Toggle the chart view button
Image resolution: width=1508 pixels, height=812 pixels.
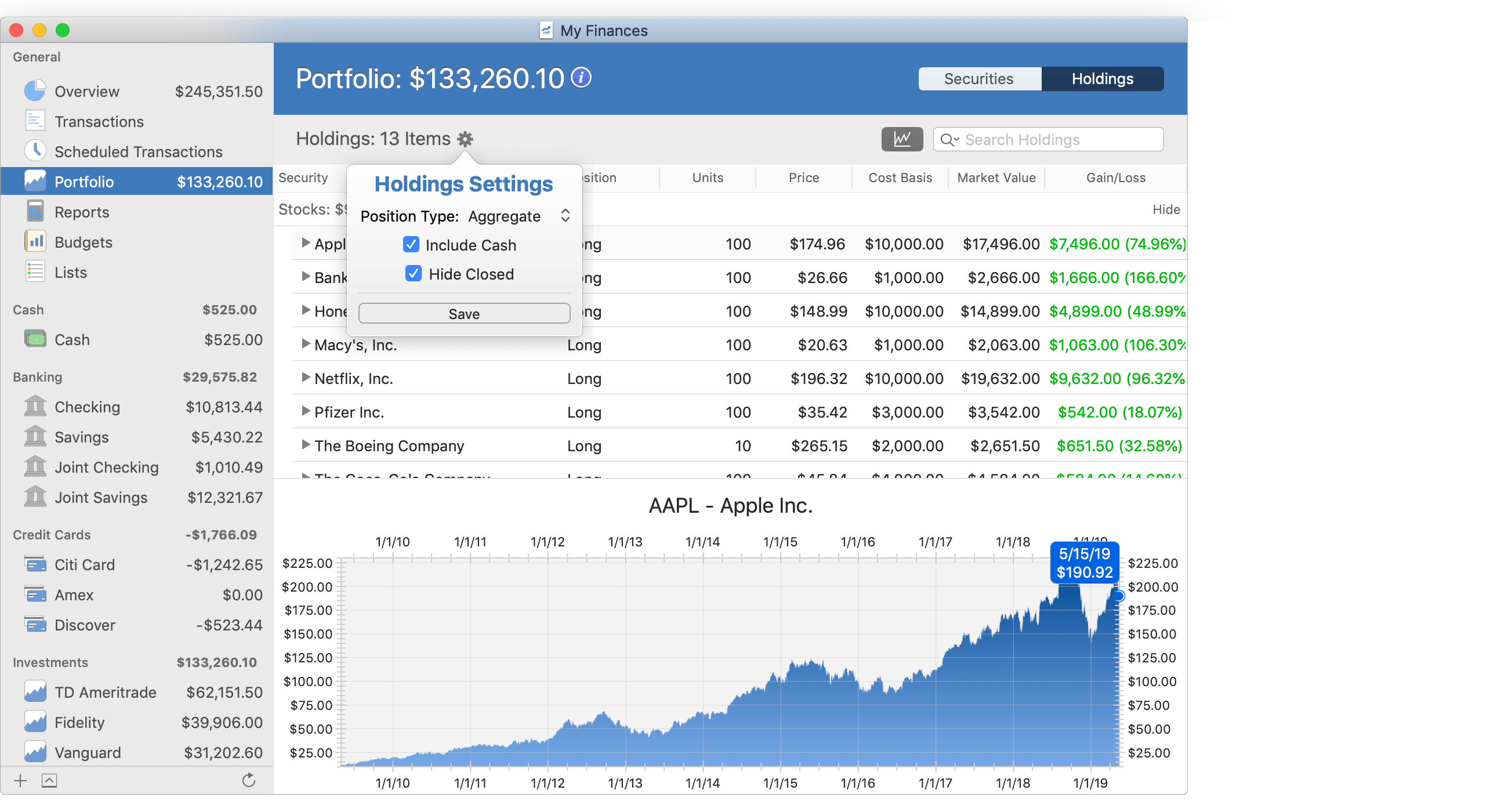901,139
